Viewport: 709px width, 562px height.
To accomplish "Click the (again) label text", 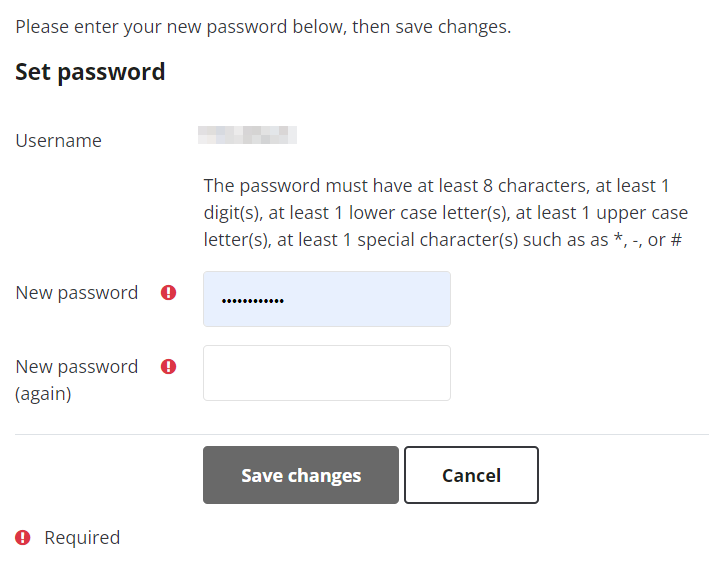I will click(x=43, y=394).
